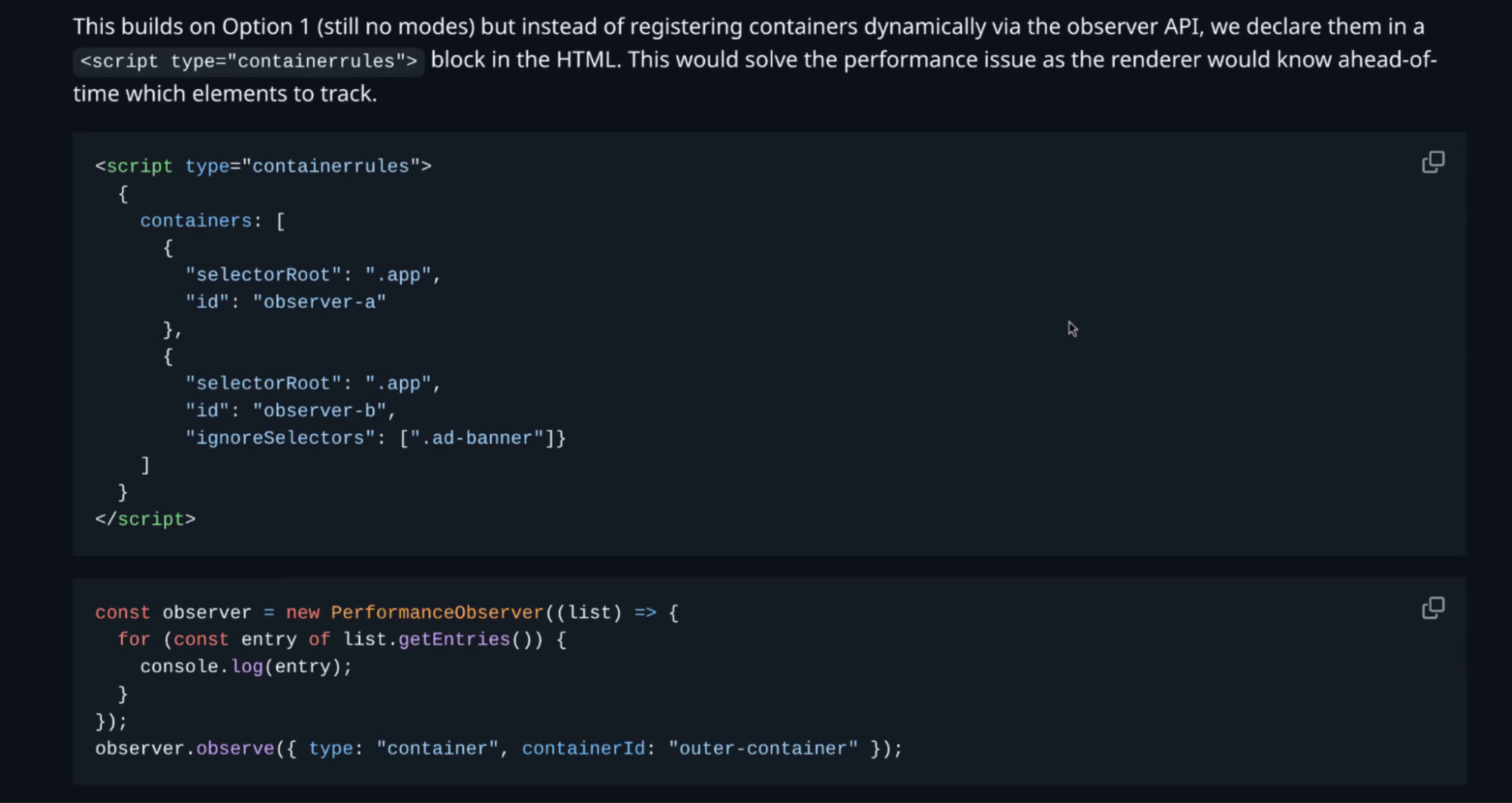
Task: Click the closing script tag line
Action: tap(145, 519)
